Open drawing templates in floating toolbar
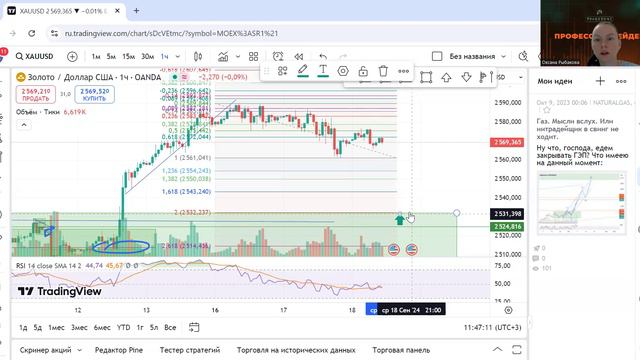This screenshot has width=640, height=360. coord(282,71)
